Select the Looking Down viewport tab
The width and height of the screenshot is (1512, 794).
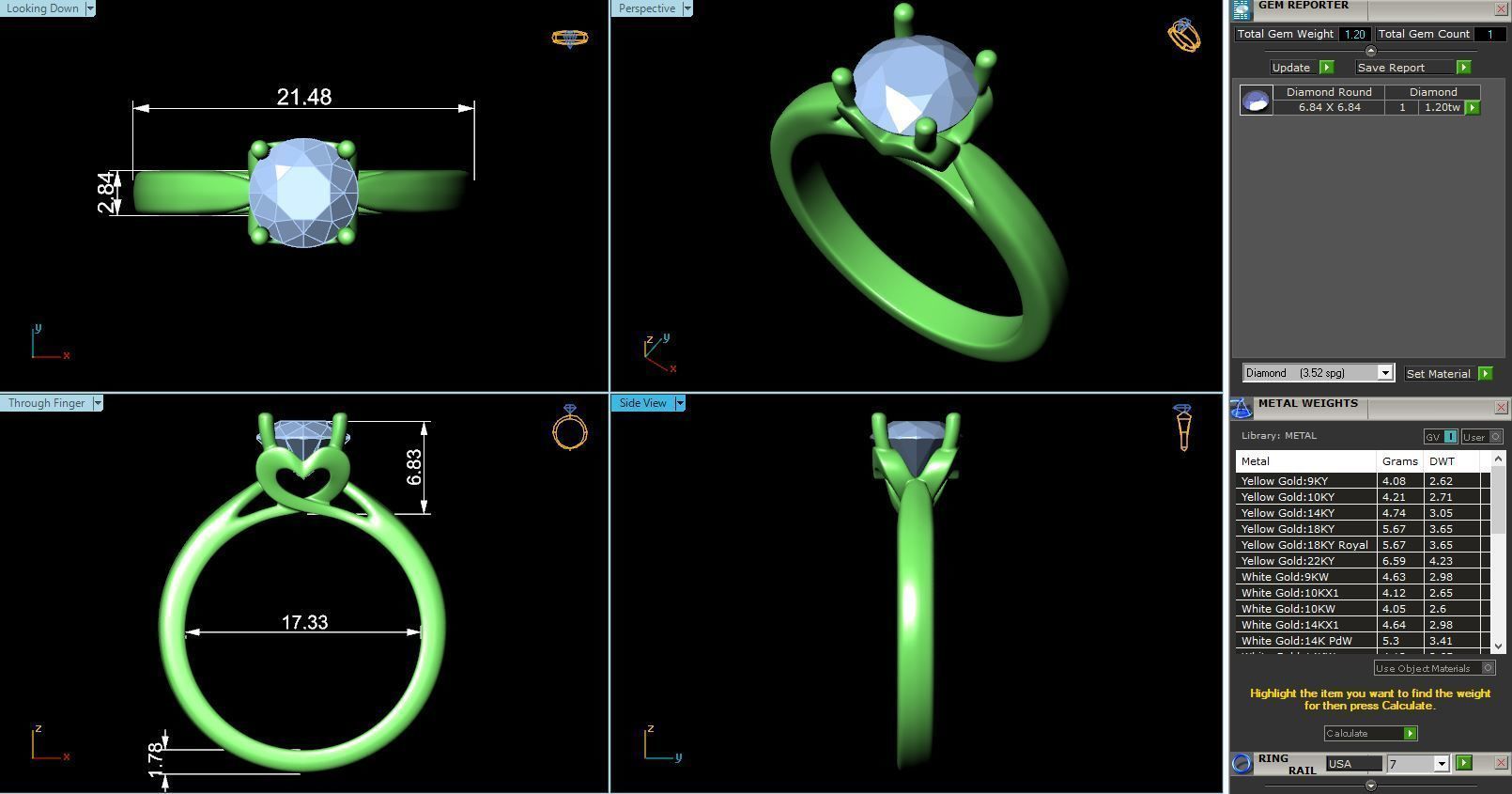pos(42,8)
